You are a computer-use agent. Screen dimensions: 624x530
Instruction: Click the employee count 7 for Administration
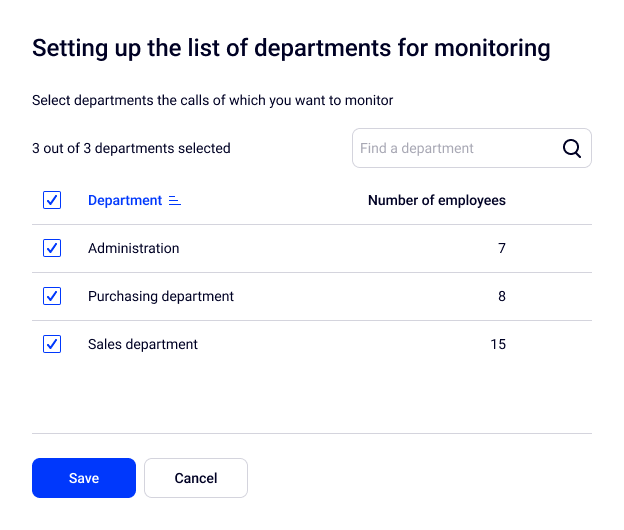click(x=501, y=248)
